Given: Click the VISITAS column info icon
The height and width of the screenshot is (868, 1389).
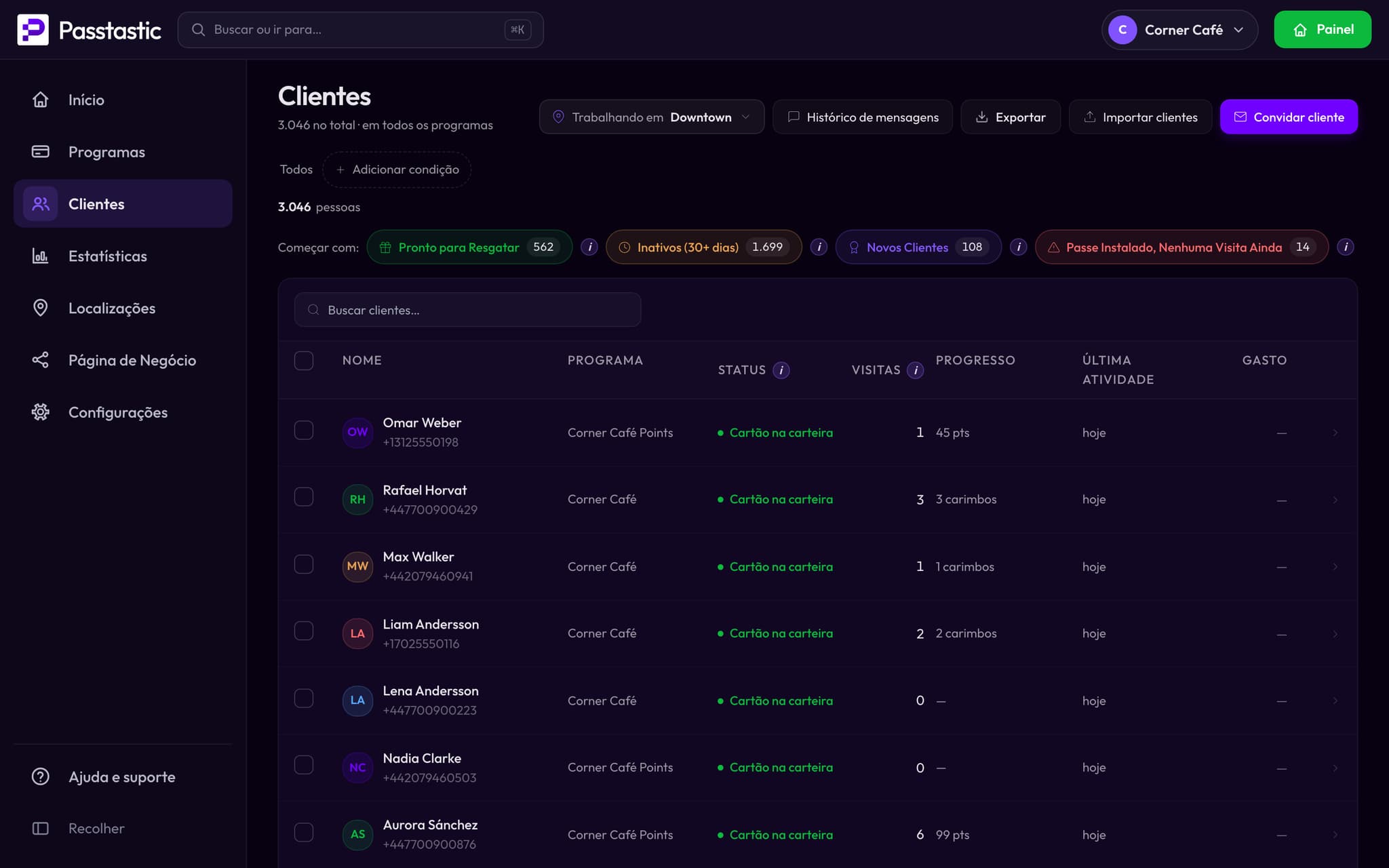Looking at the screenshot, I should [x=916, y=370].
